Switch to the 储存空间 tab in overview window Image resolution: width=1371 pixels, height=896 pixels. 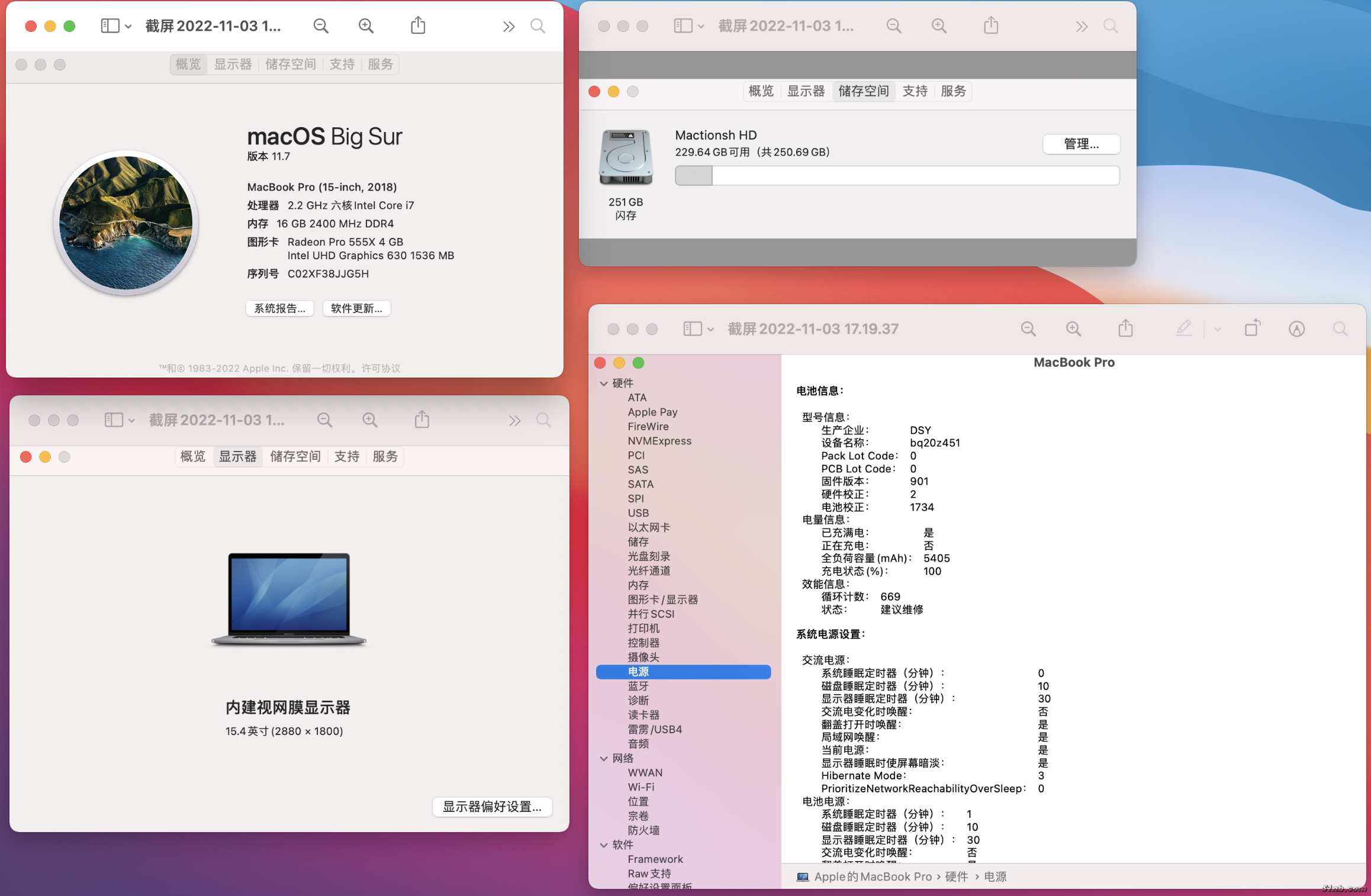[x=290, y=64]
